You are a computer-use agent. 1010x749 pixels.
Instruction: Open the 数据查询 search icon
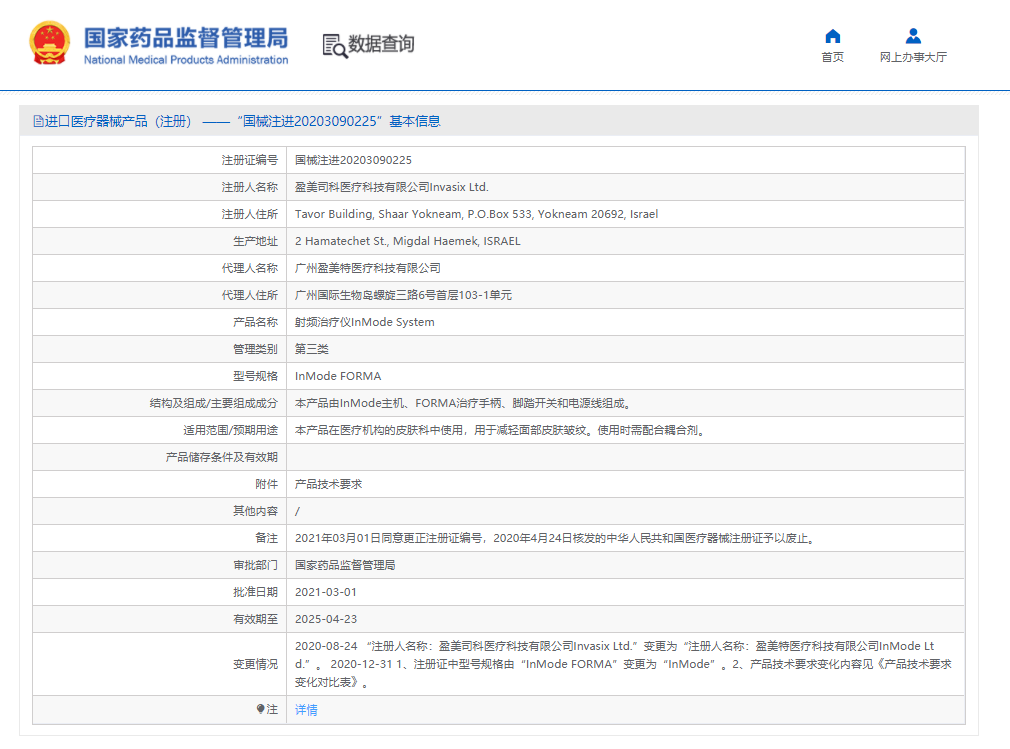click(334, 45)
